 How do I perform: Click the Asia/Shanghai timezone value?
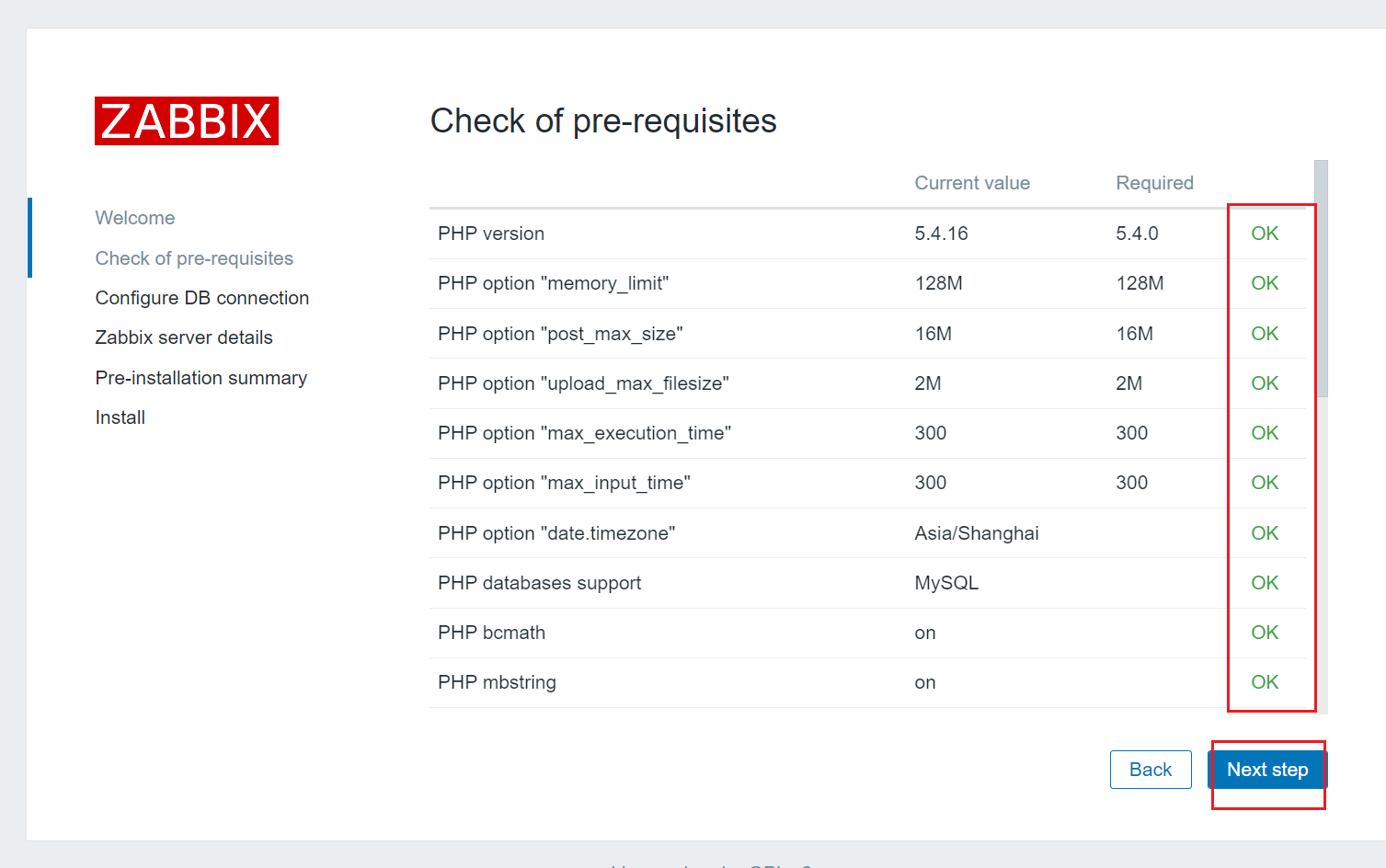point(977,533)
